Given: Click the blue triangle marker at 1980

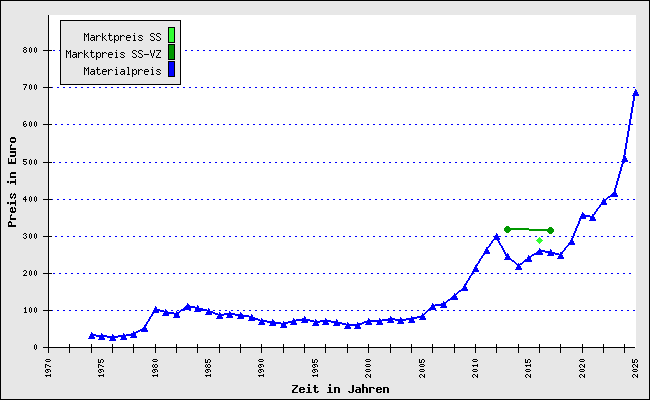Looking at the screenshot, I should click(155, 310).
